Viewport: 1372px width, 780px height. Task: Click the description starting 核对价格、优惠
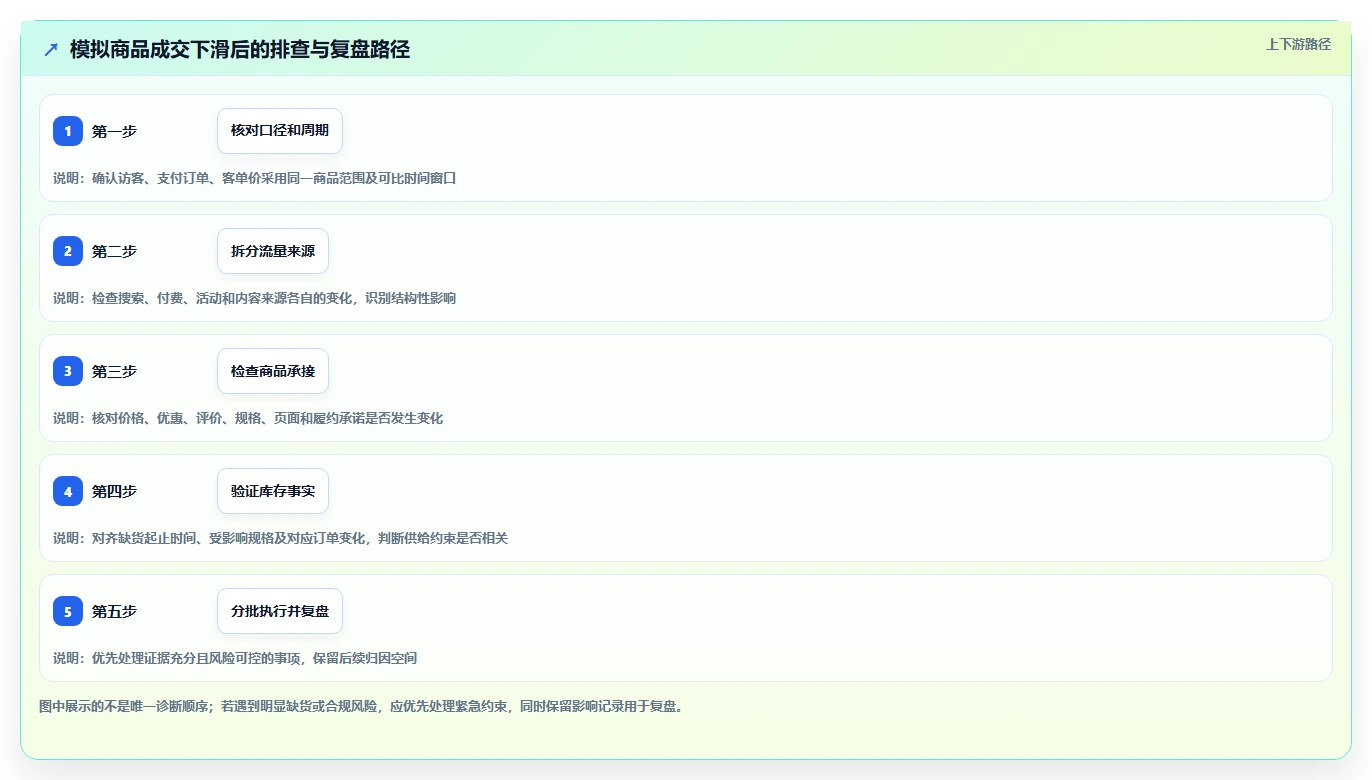tap(248, 418)
